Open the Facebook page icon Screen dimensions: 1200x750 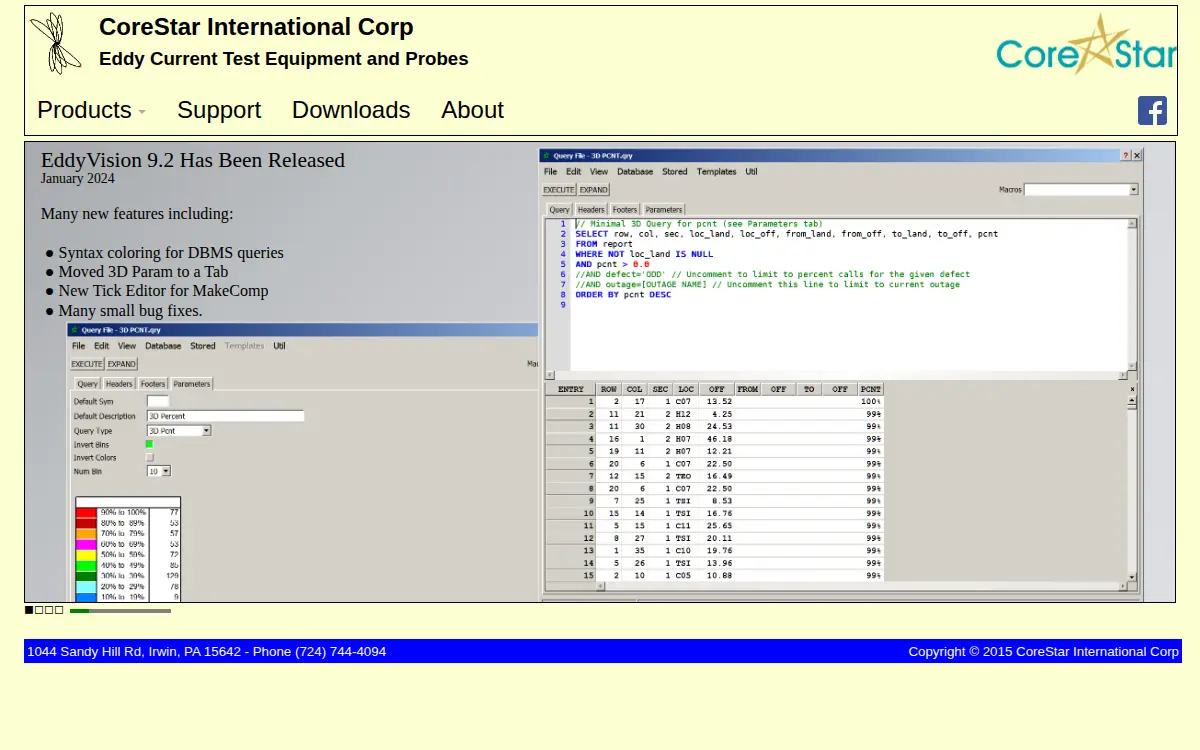pyautogui.click(x=1152, y=110)
